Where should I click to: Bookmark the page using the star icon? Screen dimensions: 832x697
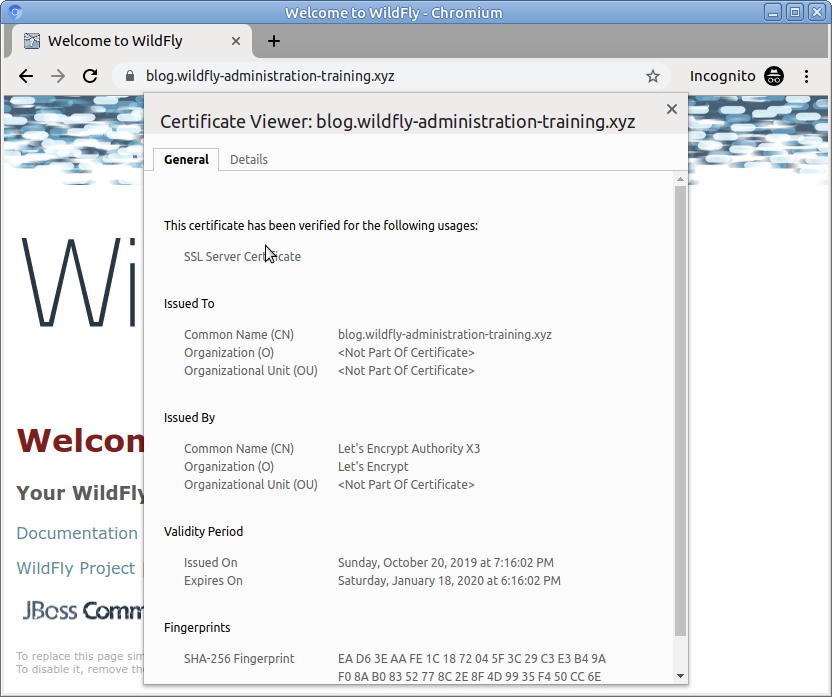pyautogui.click(x=653, y=76)
